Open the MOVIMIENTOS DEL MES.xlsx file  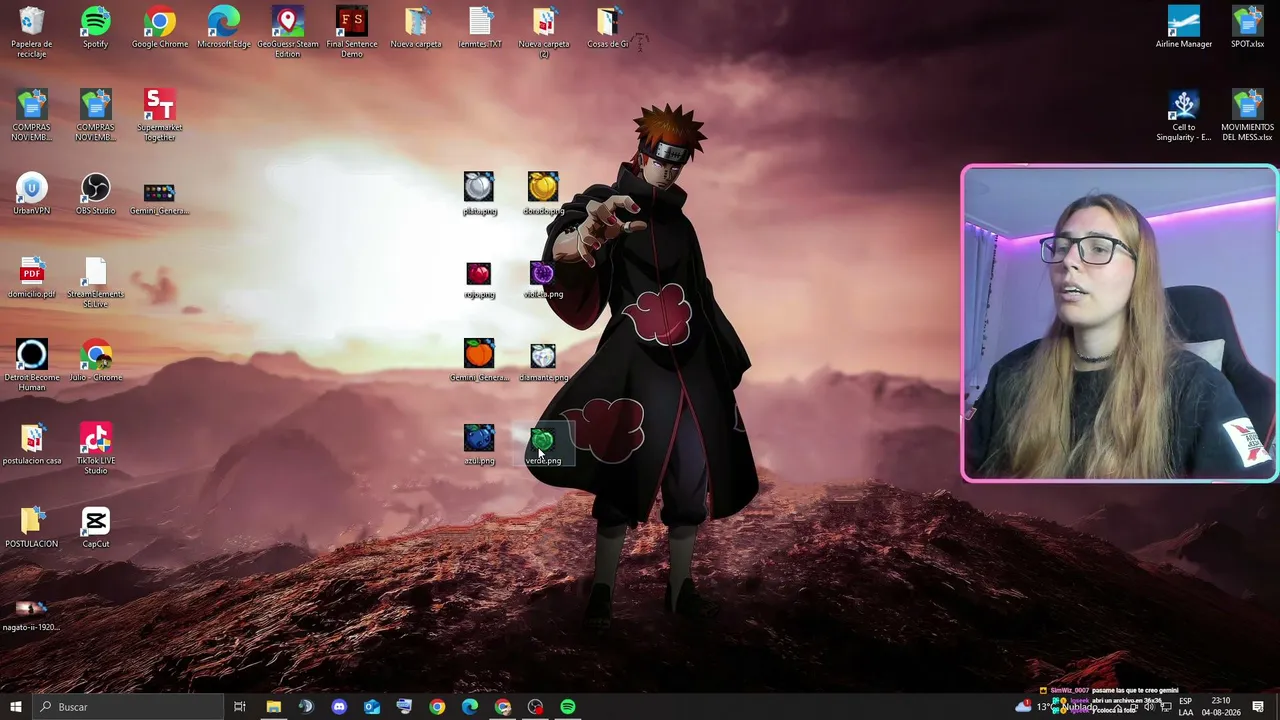pyautogui.click(x=1247, y=115)
